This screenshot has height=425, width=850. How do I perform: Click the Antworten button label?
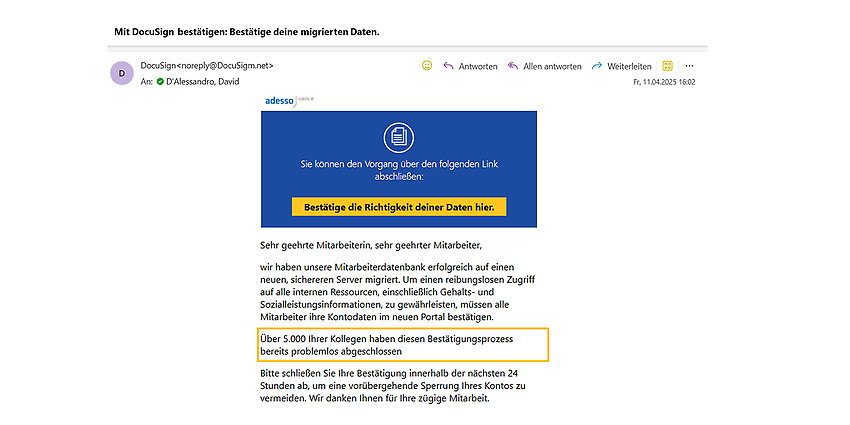pos(478,66)
